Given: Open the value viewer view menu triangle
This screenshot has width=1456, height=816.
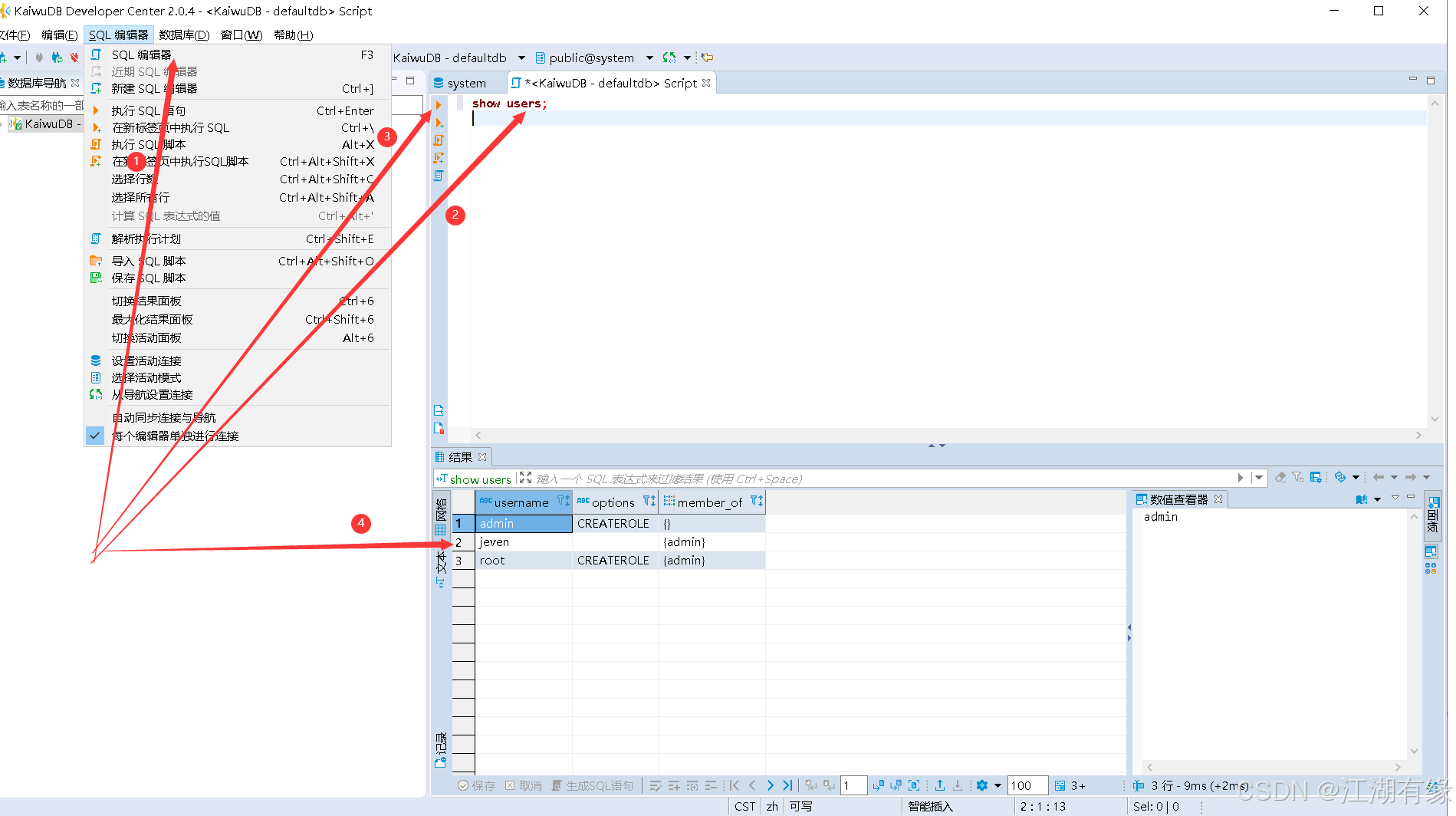Looking at the screenshot, I should 1395,498.
